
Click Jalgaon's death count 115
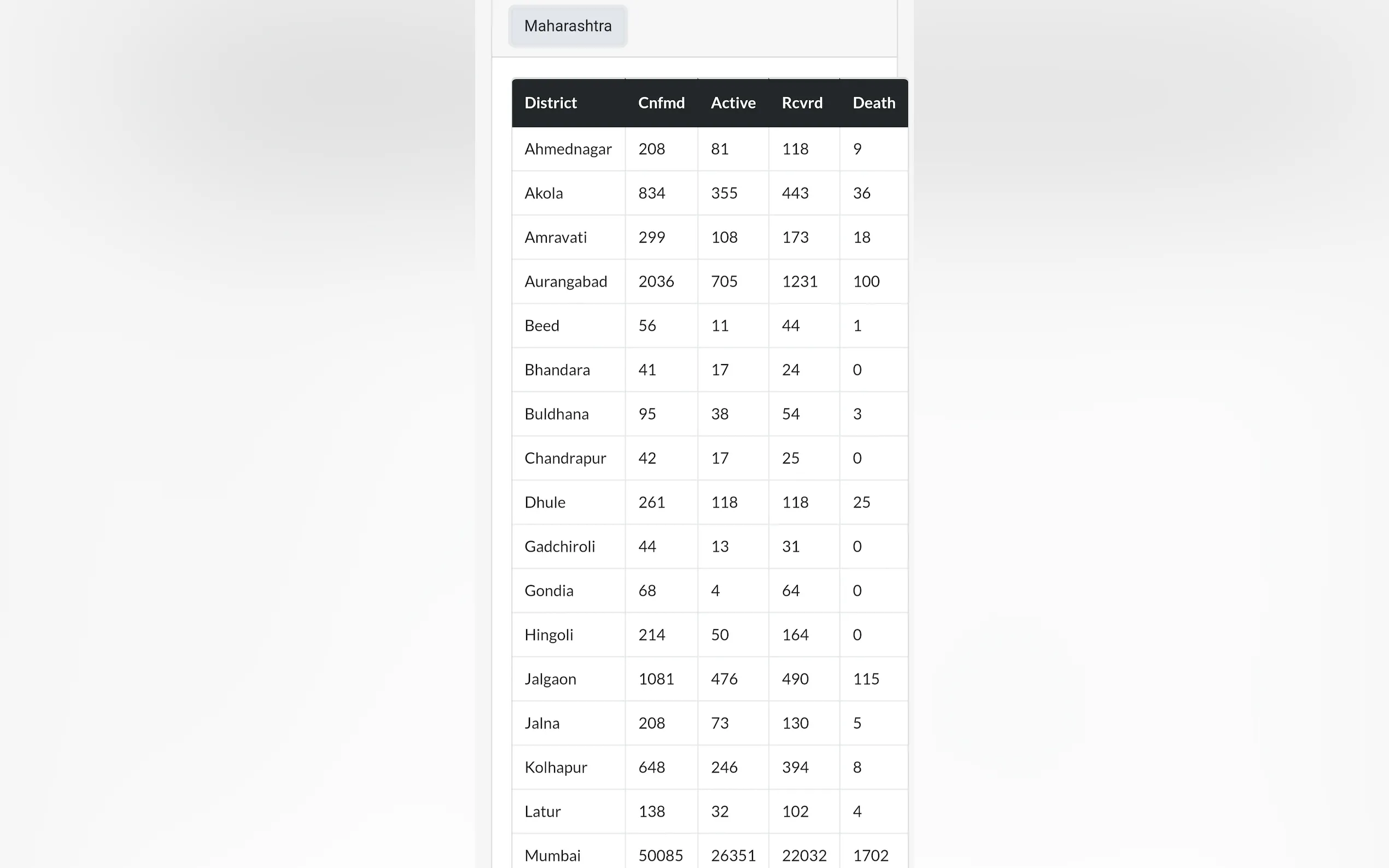coord(866,679)
